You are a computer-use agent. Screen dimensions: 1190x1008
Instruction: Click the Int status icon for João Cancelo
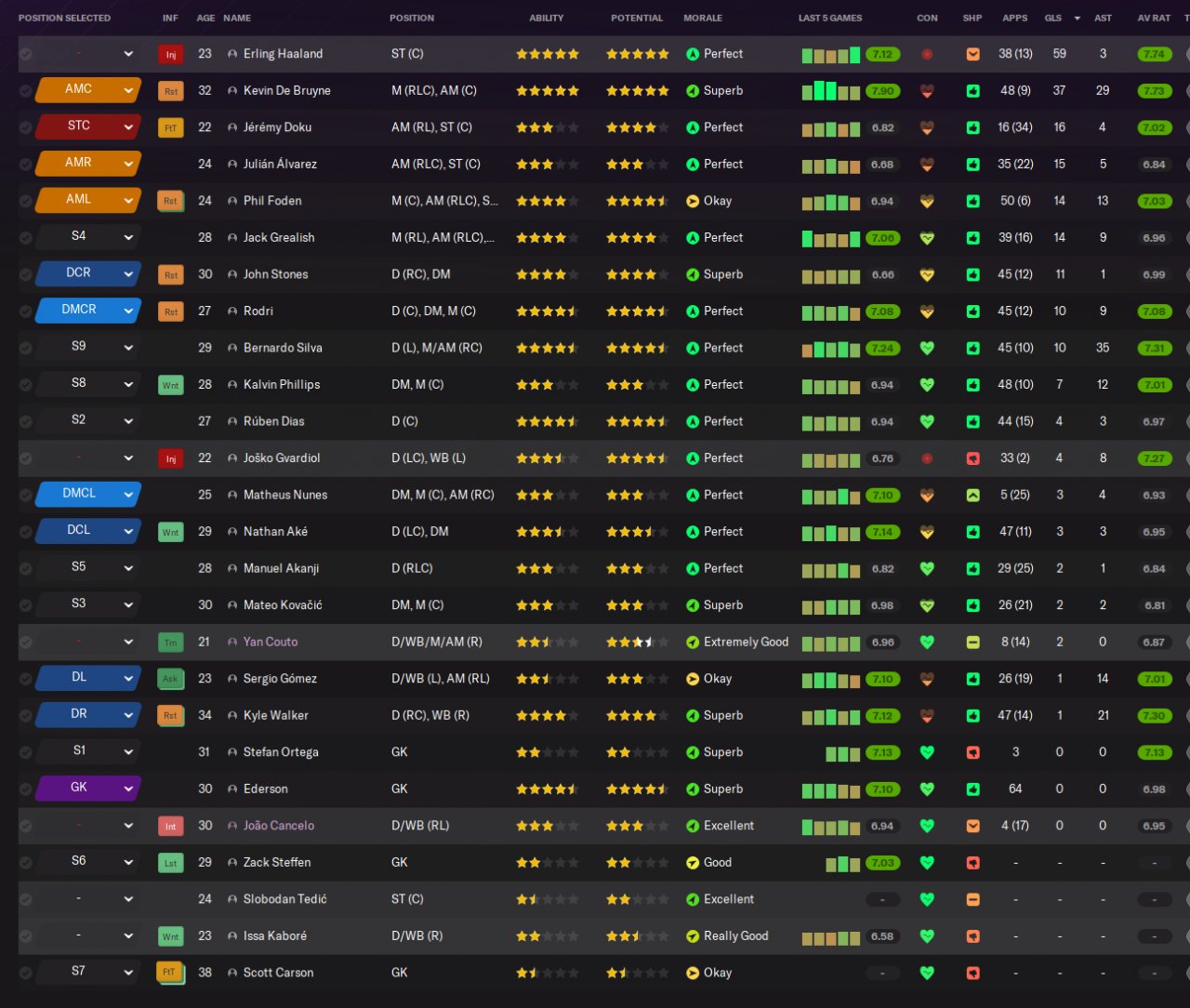(171, 826)
